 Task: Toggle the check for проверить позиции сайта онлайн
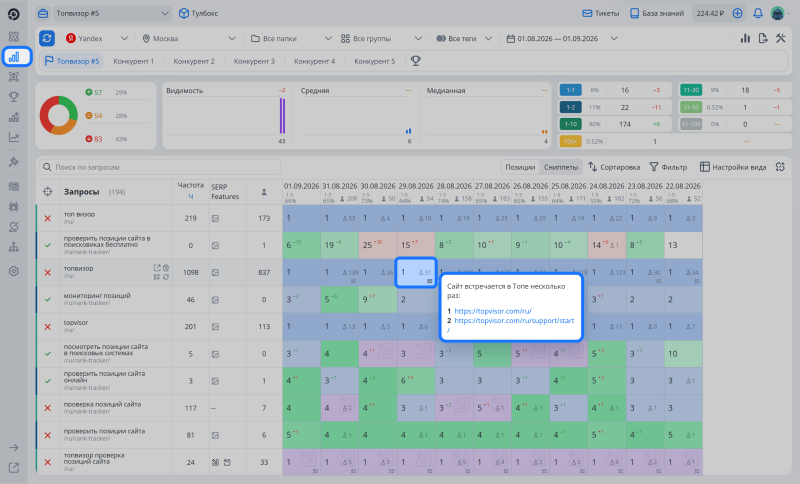pos(47,381)
